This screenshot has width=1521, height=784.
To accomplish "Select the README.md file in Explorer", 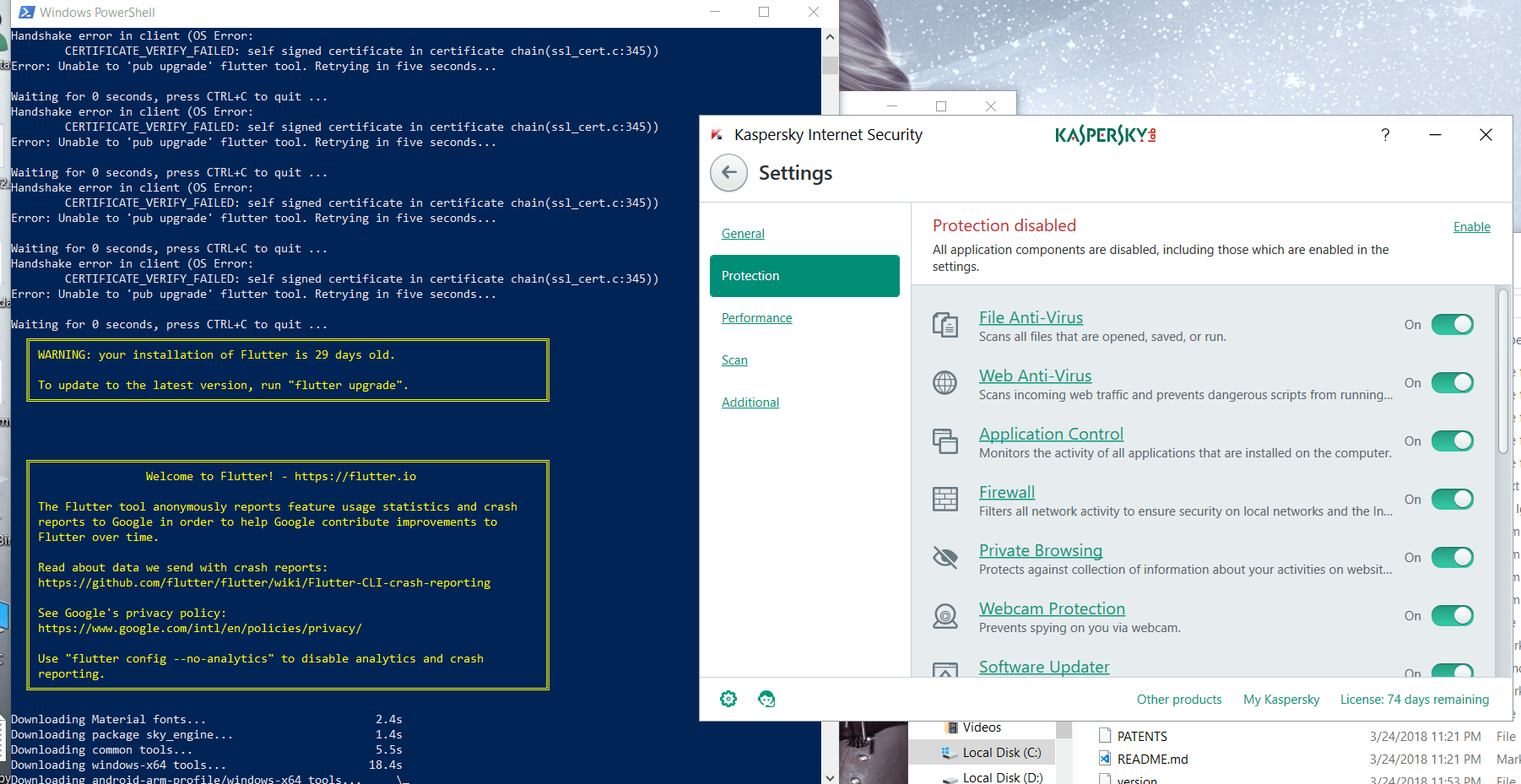I will point(1152,760).
